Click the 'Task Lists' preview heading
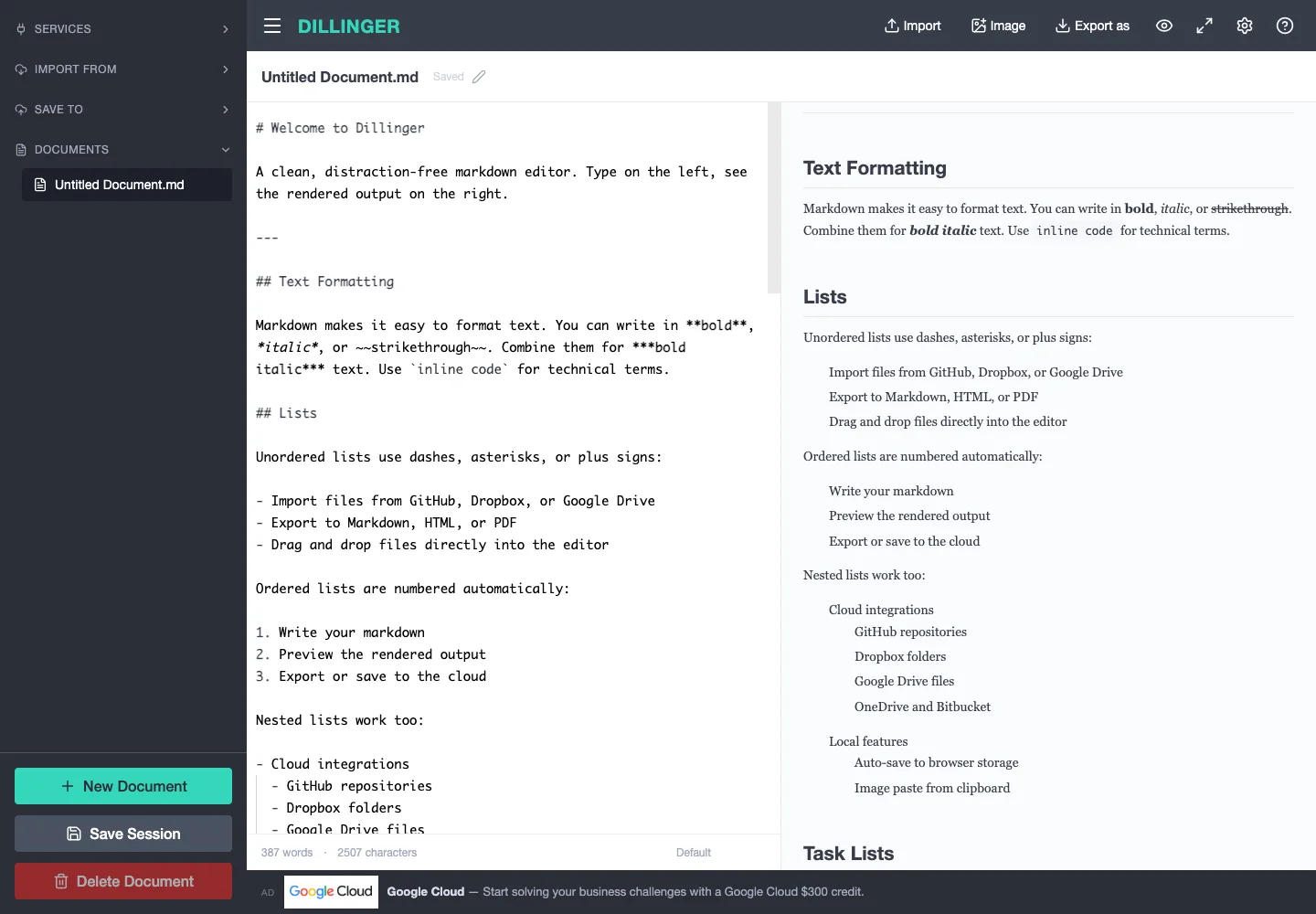The width and height of the screenshot is (1316, 914). [x=849, y=854]
